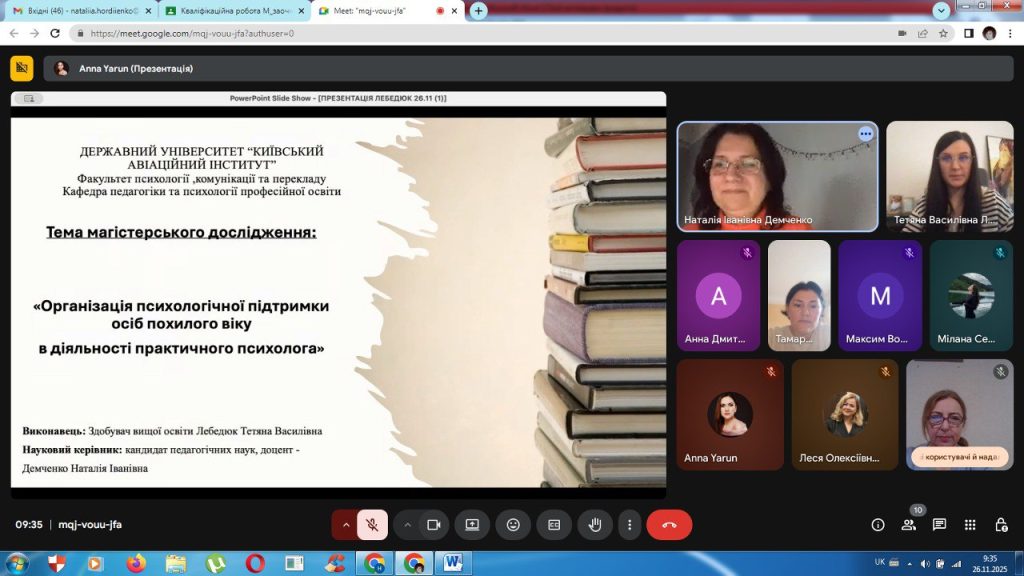Toggle closed captions in the call
The image size is (1024, 576).
click(x=554, y=525)
